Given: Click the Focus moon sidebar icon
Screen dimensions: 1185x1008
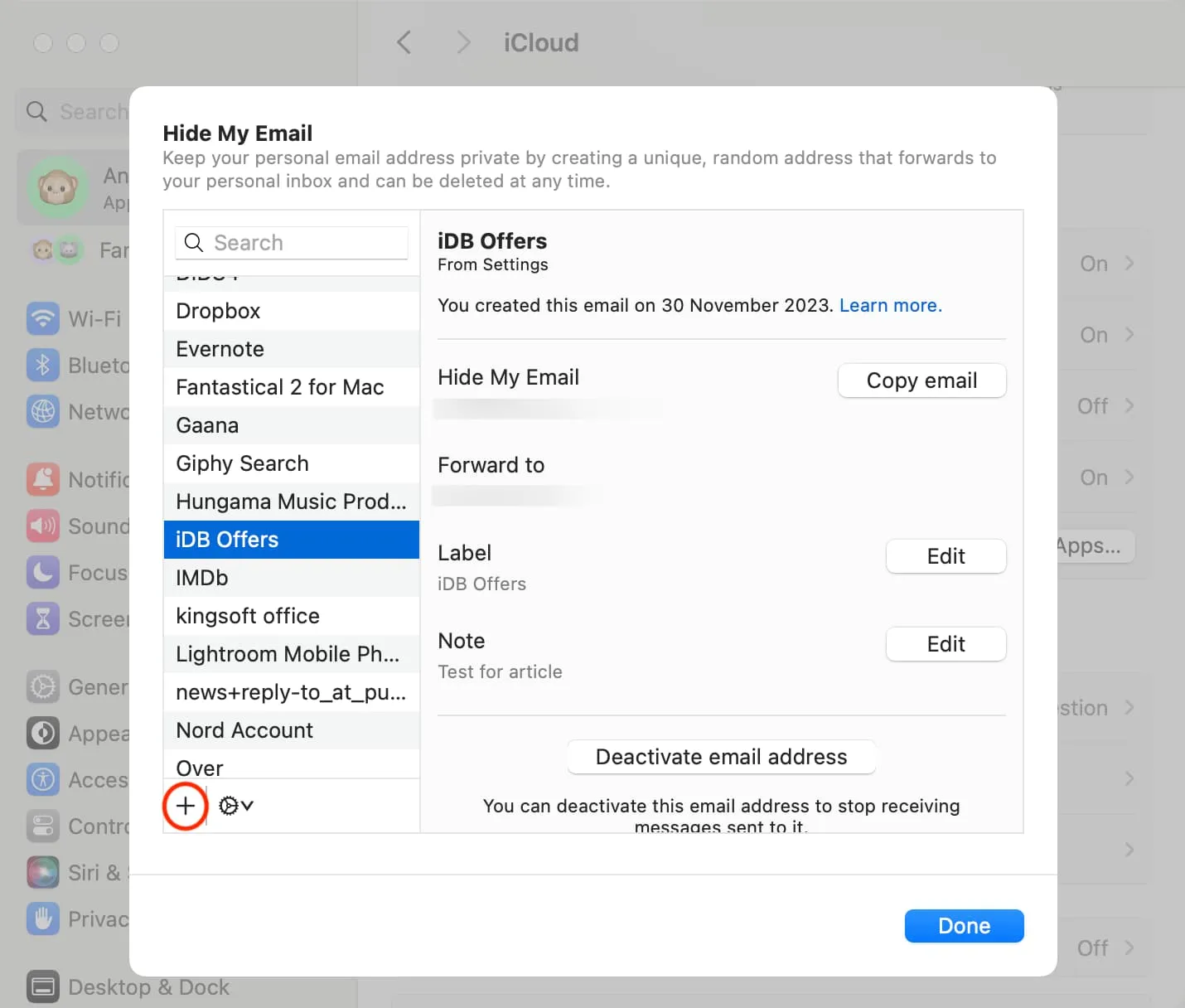Looking at the screenshot, I should click(x=43, y=572).
